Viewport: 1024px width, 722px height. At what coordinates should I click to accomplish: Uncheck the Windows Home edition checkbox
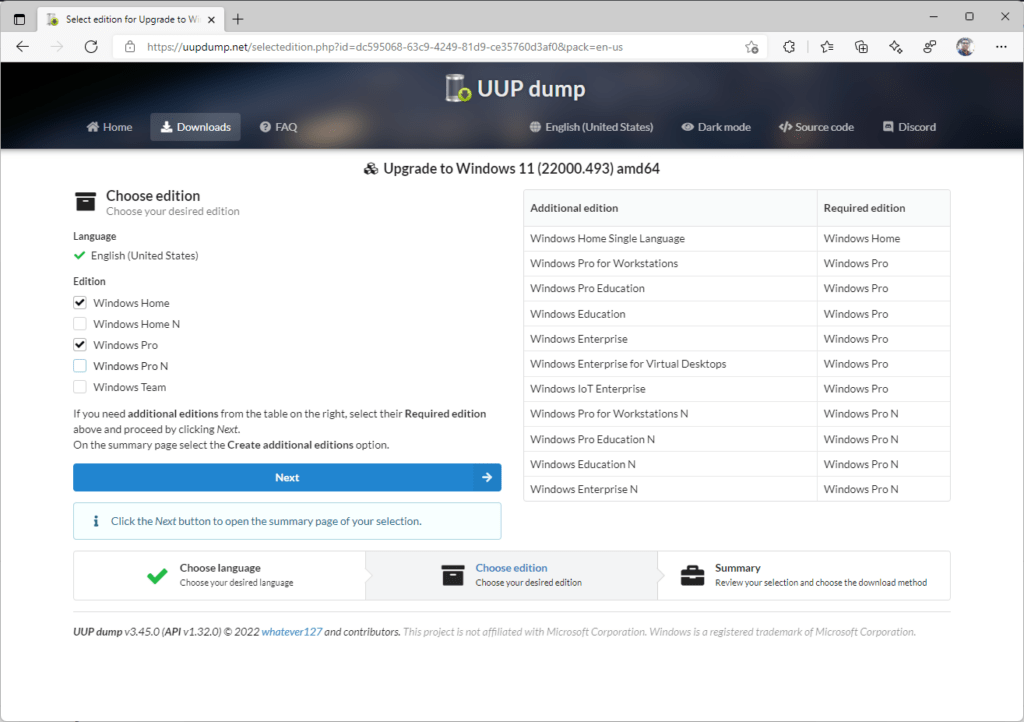pyautogui.click(x=80, y=303)
